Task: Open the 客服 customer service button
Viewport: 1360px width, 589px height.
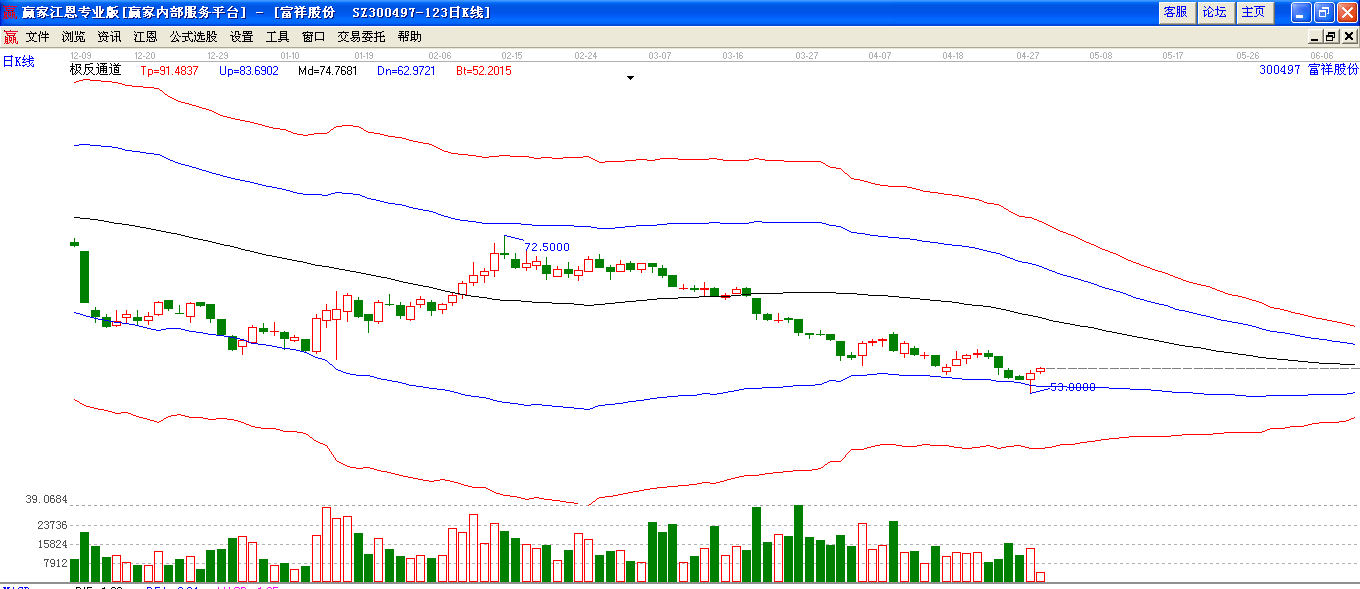Action: (x=1176, y=12)
